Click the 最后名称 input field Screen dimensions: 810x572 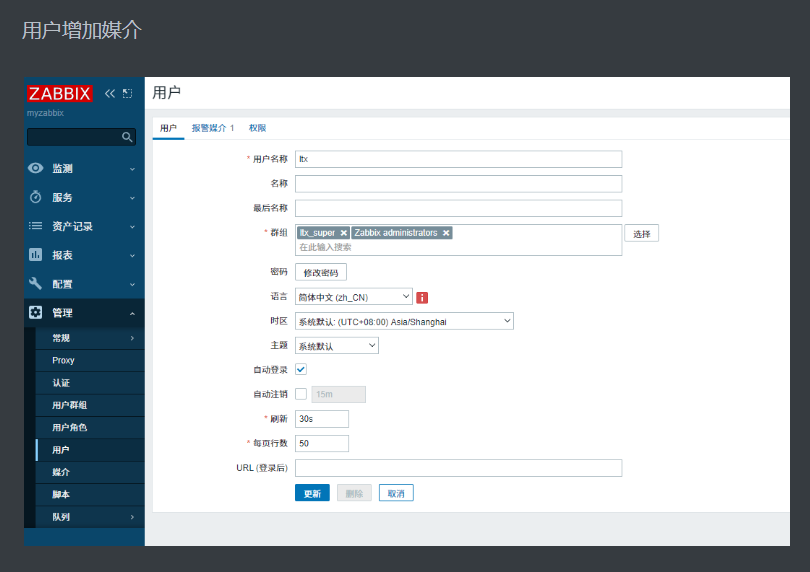(459, 208)
